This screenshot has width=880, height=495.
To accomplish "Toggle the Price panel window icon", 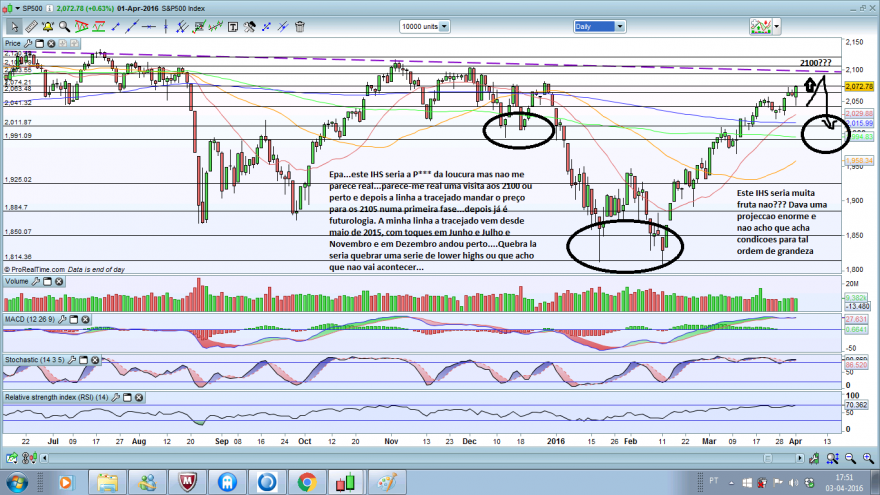I will pos(40,43).
